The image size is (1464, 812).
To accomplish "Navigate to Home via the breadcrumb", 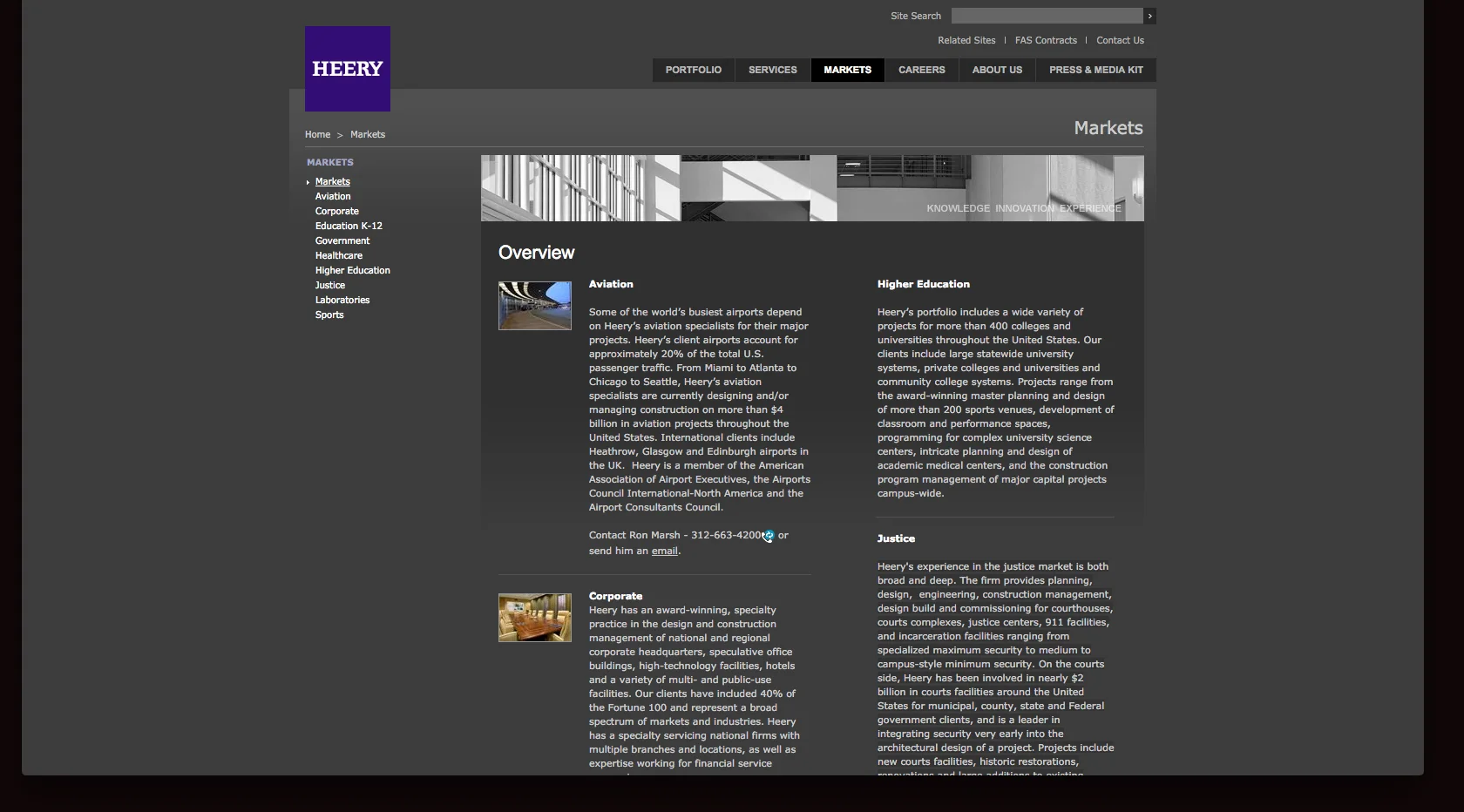I will 317,134.
